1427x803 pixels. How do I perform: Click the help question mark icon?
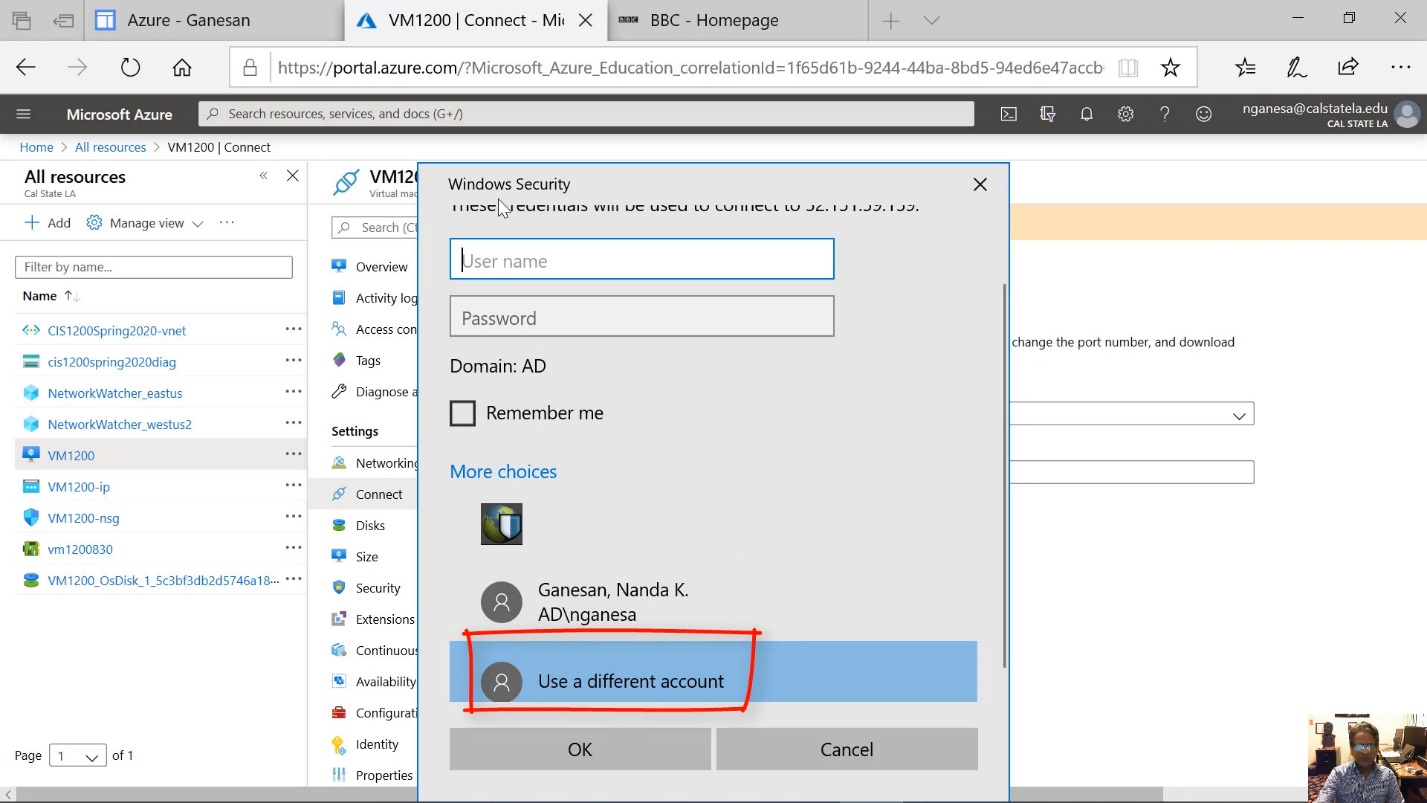point(1164,114)
